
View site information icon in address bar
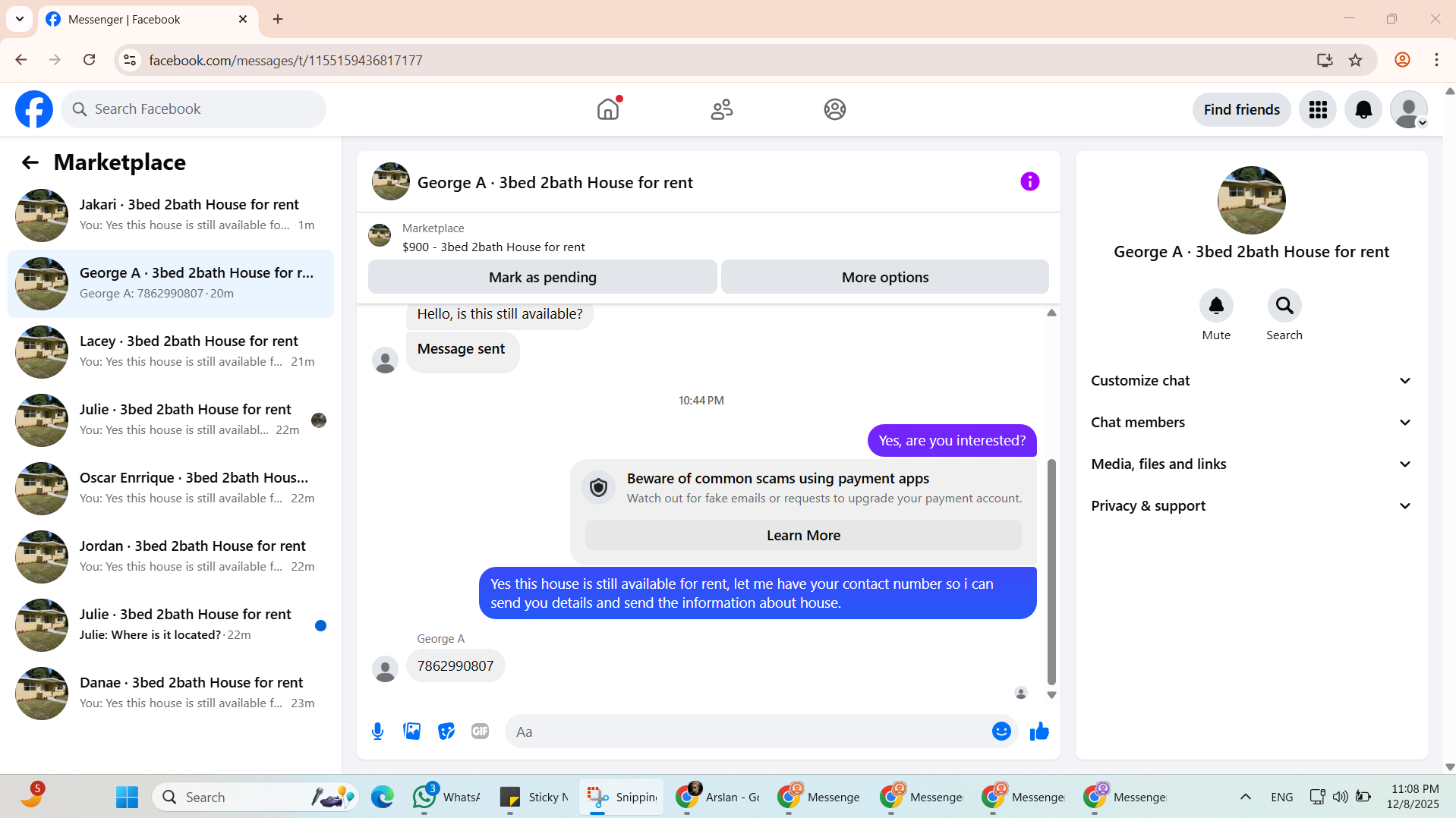pyautogui.click(x=130, y=60)
